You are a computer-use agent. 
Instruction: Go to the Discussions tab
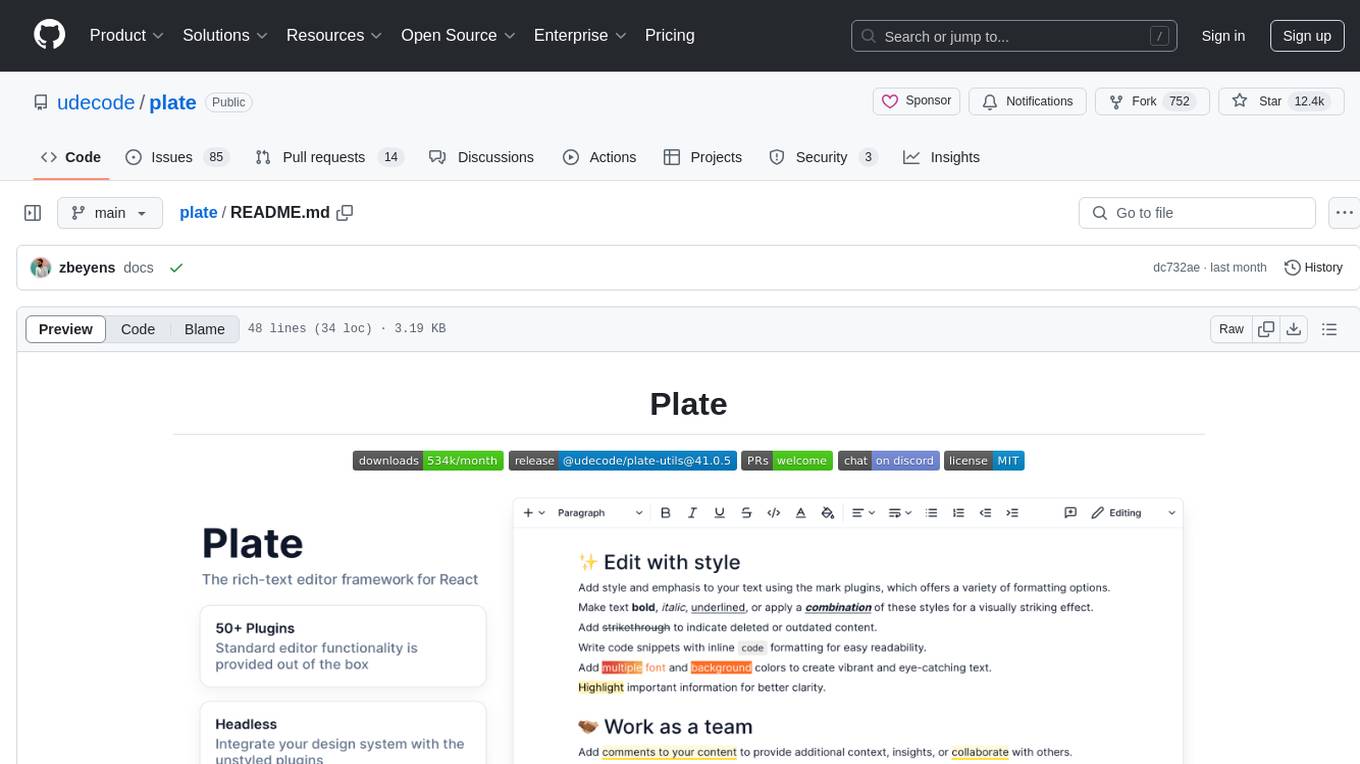coord(481,157)
